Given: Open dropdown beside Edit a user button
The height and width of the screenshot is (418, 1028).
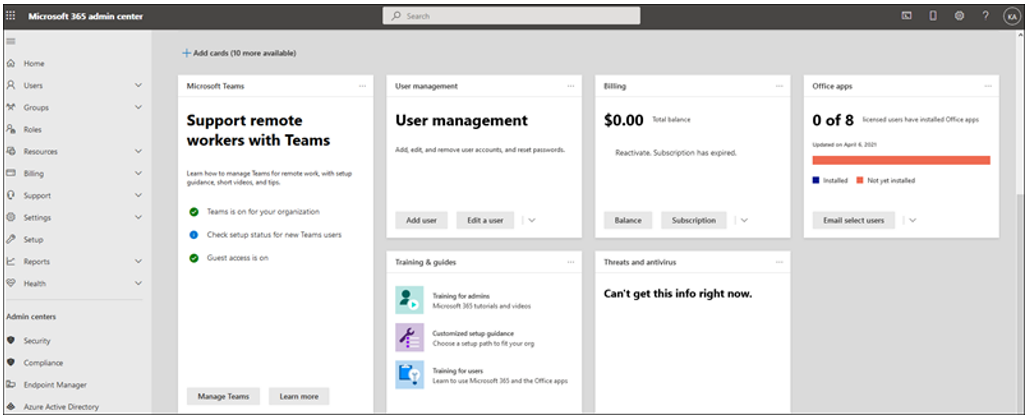Looking at the screenshot, I should point(532,220).
